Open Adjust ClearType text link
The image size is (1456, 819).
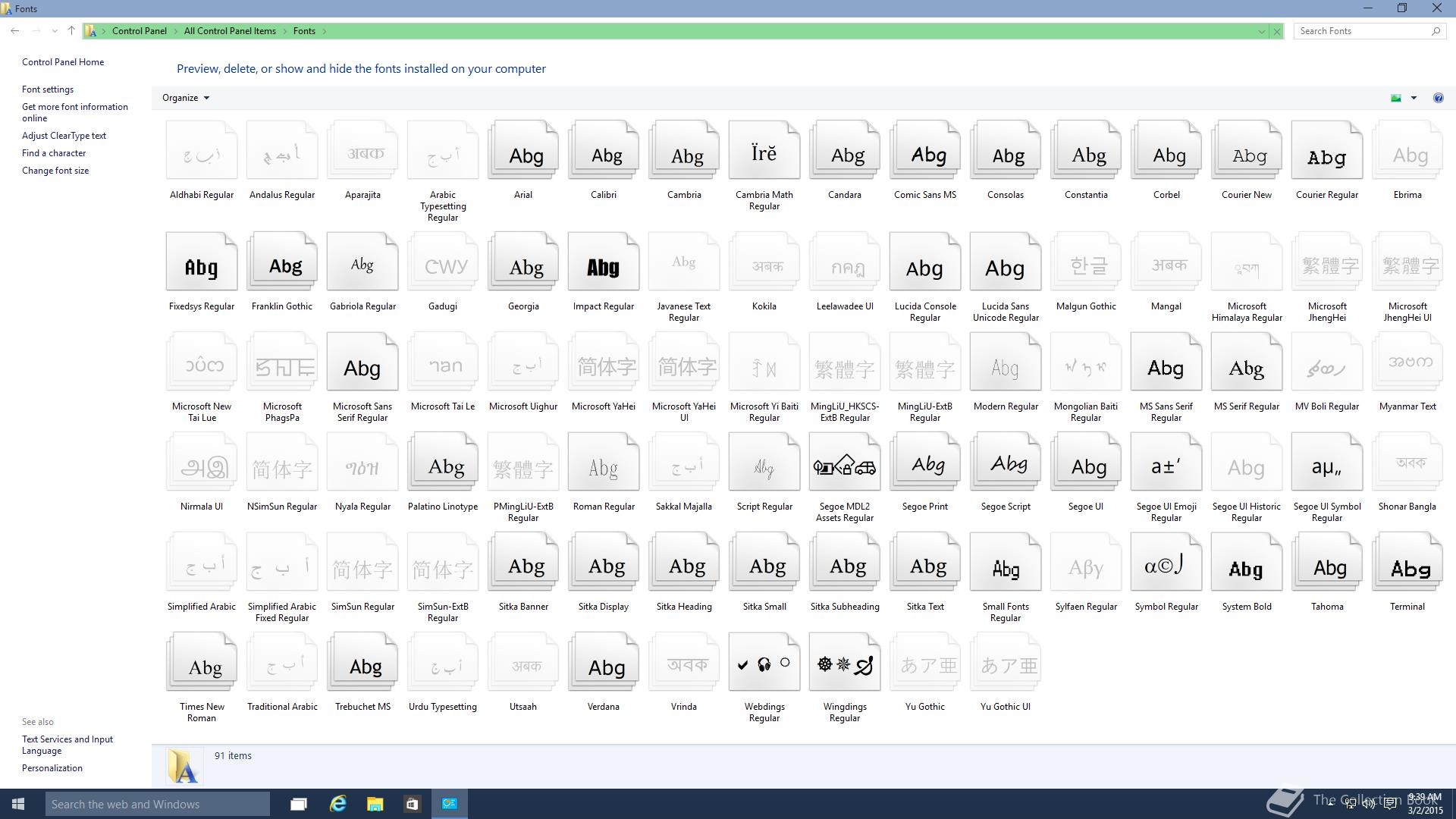coord(64,136)
